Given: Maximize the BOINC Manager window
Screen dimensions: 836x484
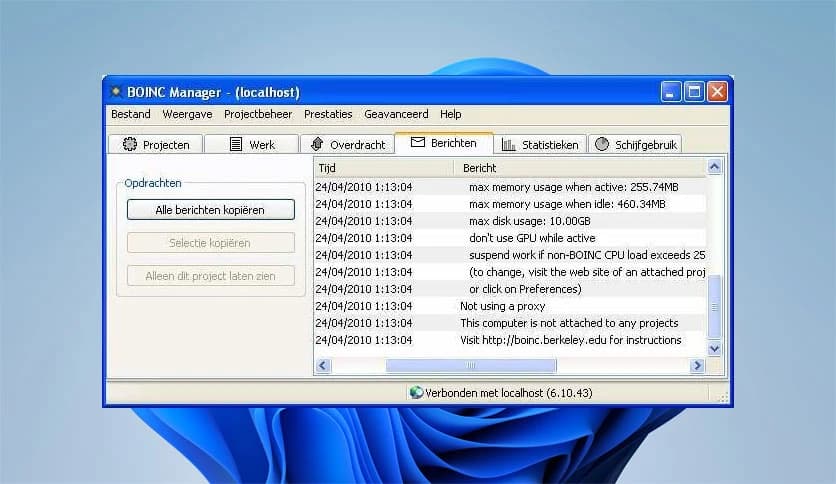Looking at the screenshot, I should point(694,92).
